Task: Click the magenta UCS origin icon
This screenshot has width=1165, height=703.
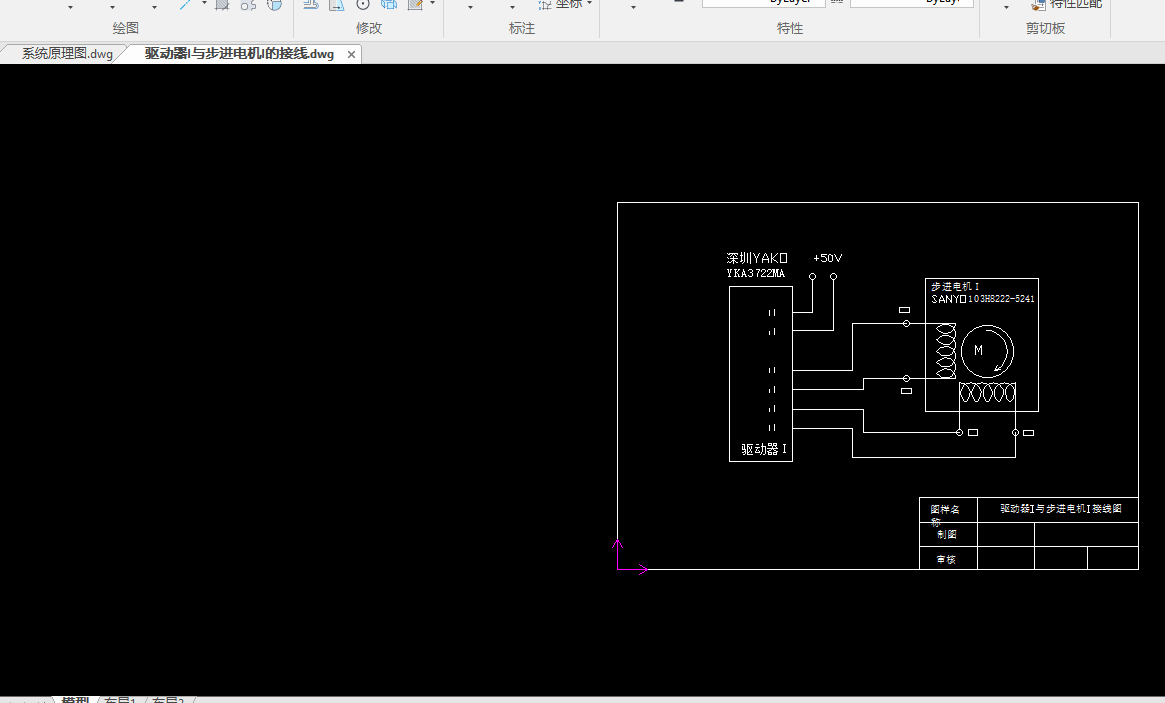Action: (x=630, y=556)
